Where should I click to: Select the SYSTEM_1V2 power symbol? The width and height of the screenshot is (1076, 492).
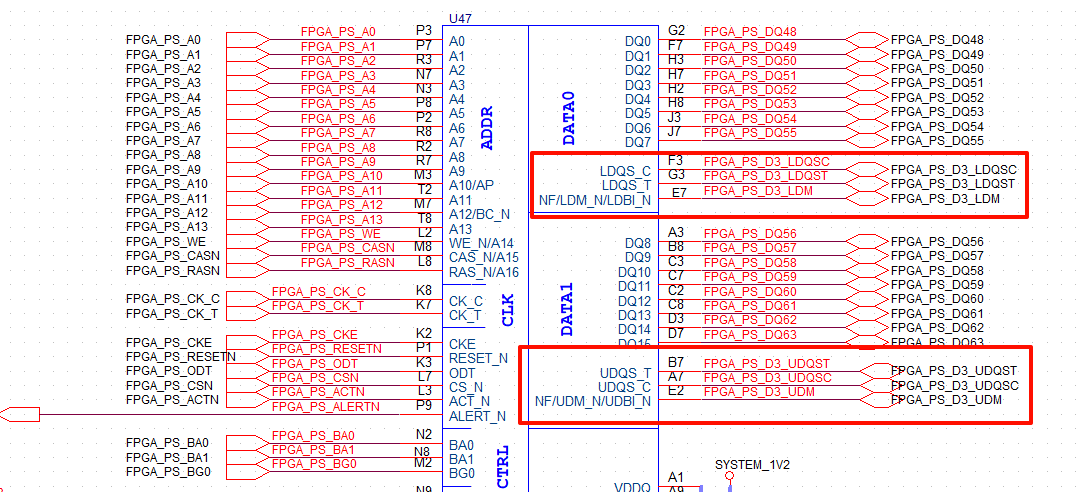pyautogui.click(x=751, y=465)
